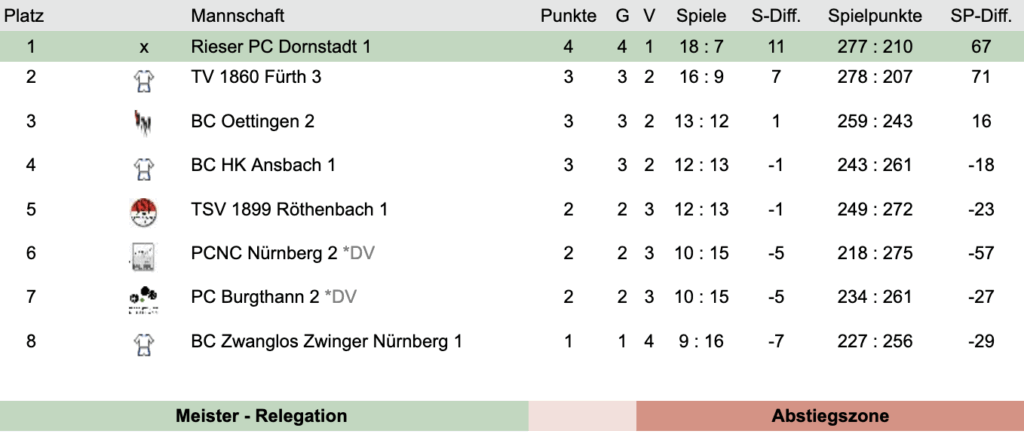Open the PCNC Nürnberg 2 team entry
The image size is (1024, 434).
coord(264,253)
